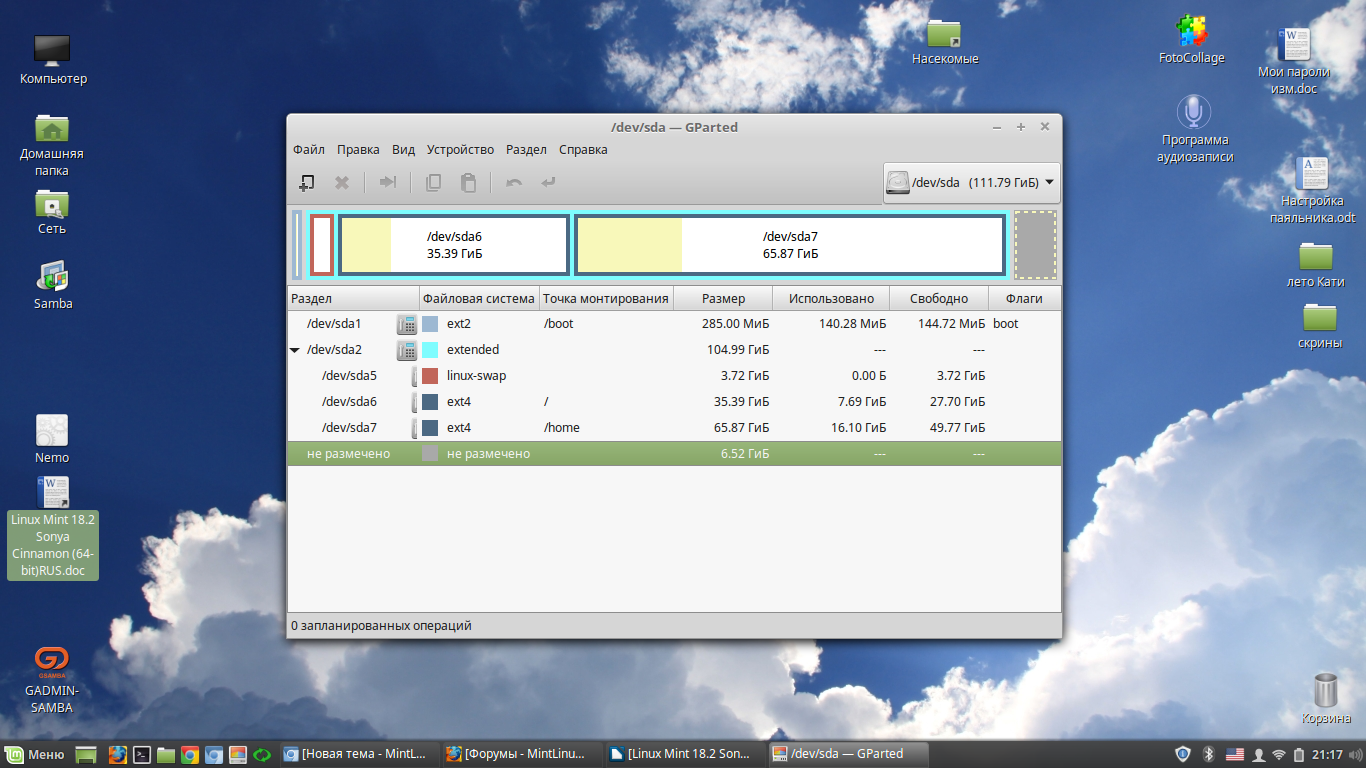Screen dimensions: 1366x768
Task: Select unallocated gray block in disk map
Action: click(1035, 244)
